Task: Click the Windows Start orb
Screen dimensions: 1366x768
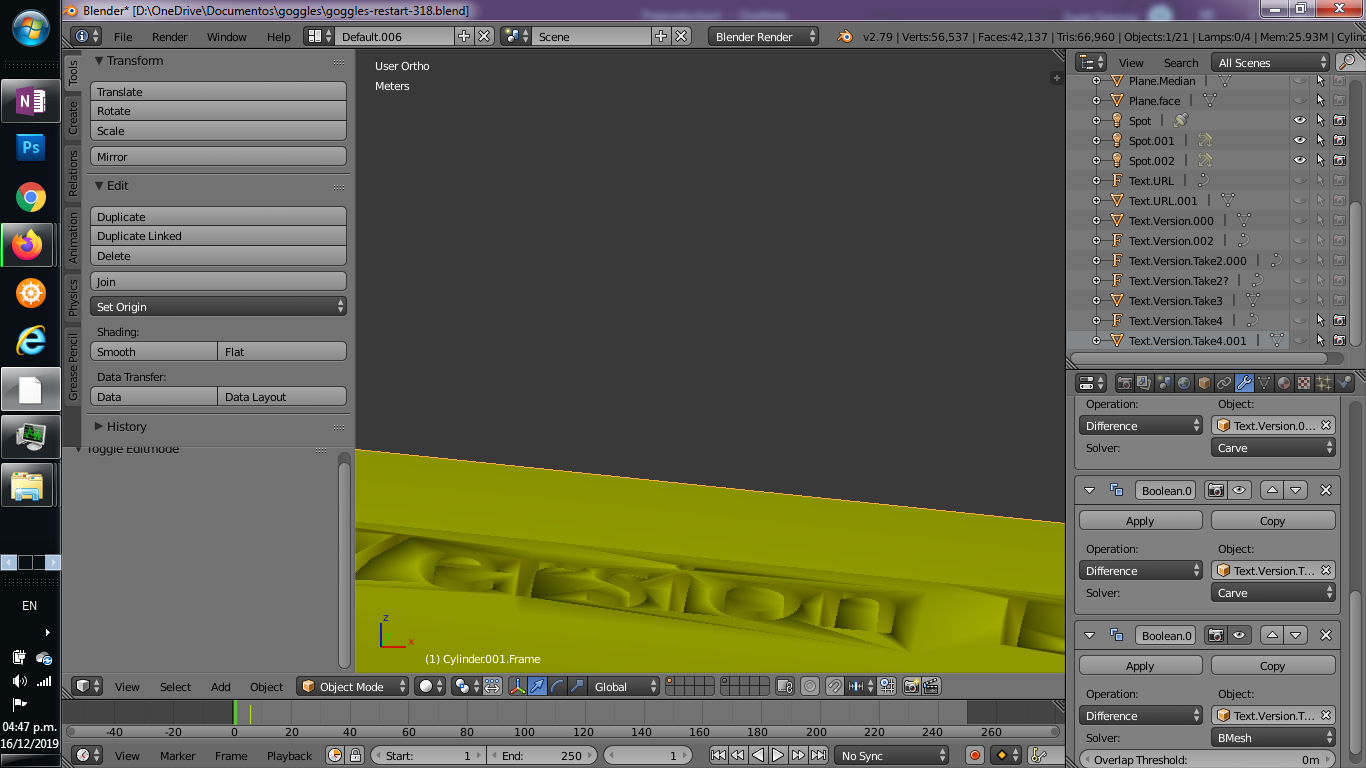Action: point(31,27)
